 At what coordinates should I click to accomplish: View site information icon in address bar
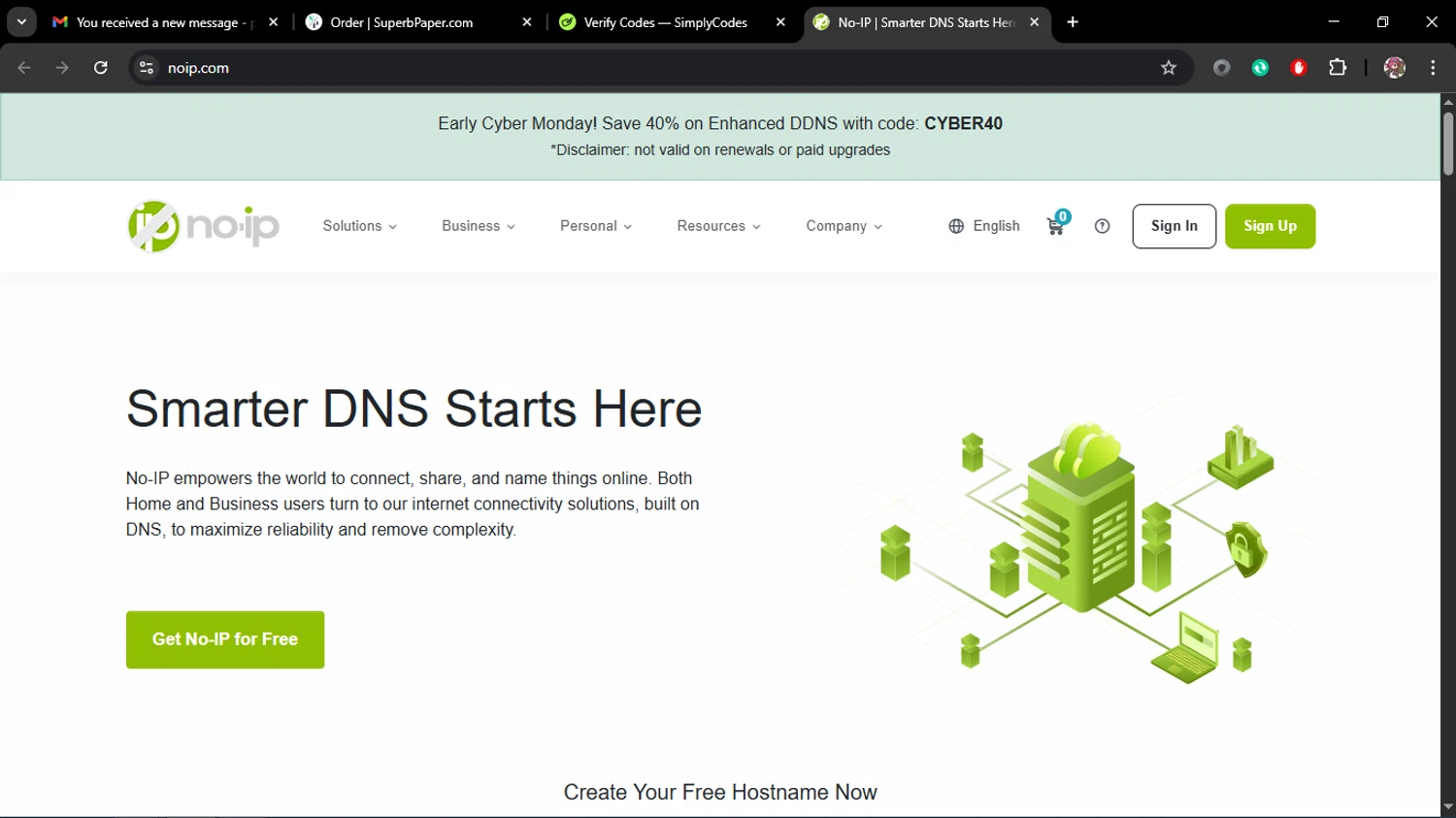[x=147, y=67]
